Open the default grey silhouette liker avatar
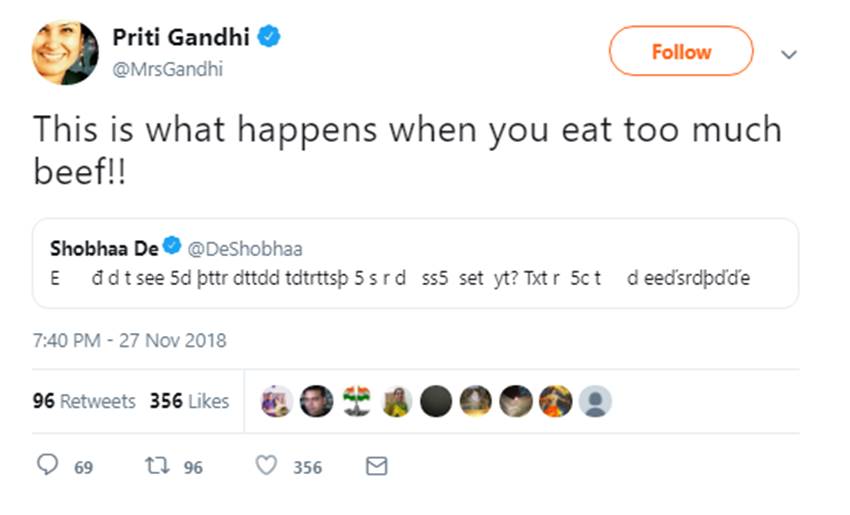850x515 pixels. [596, 401]
